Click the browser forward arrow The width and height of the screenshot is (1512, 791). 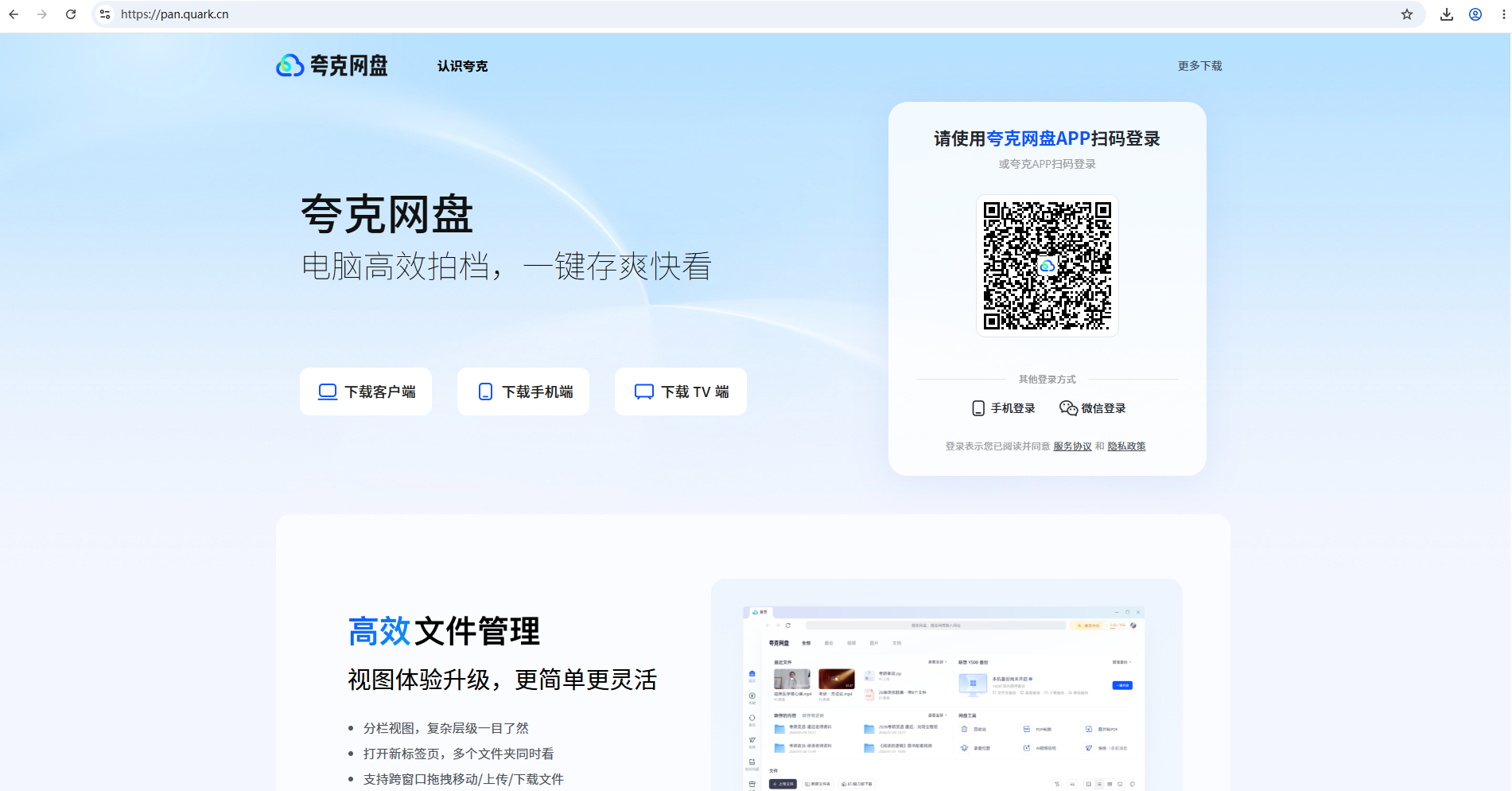42,14
